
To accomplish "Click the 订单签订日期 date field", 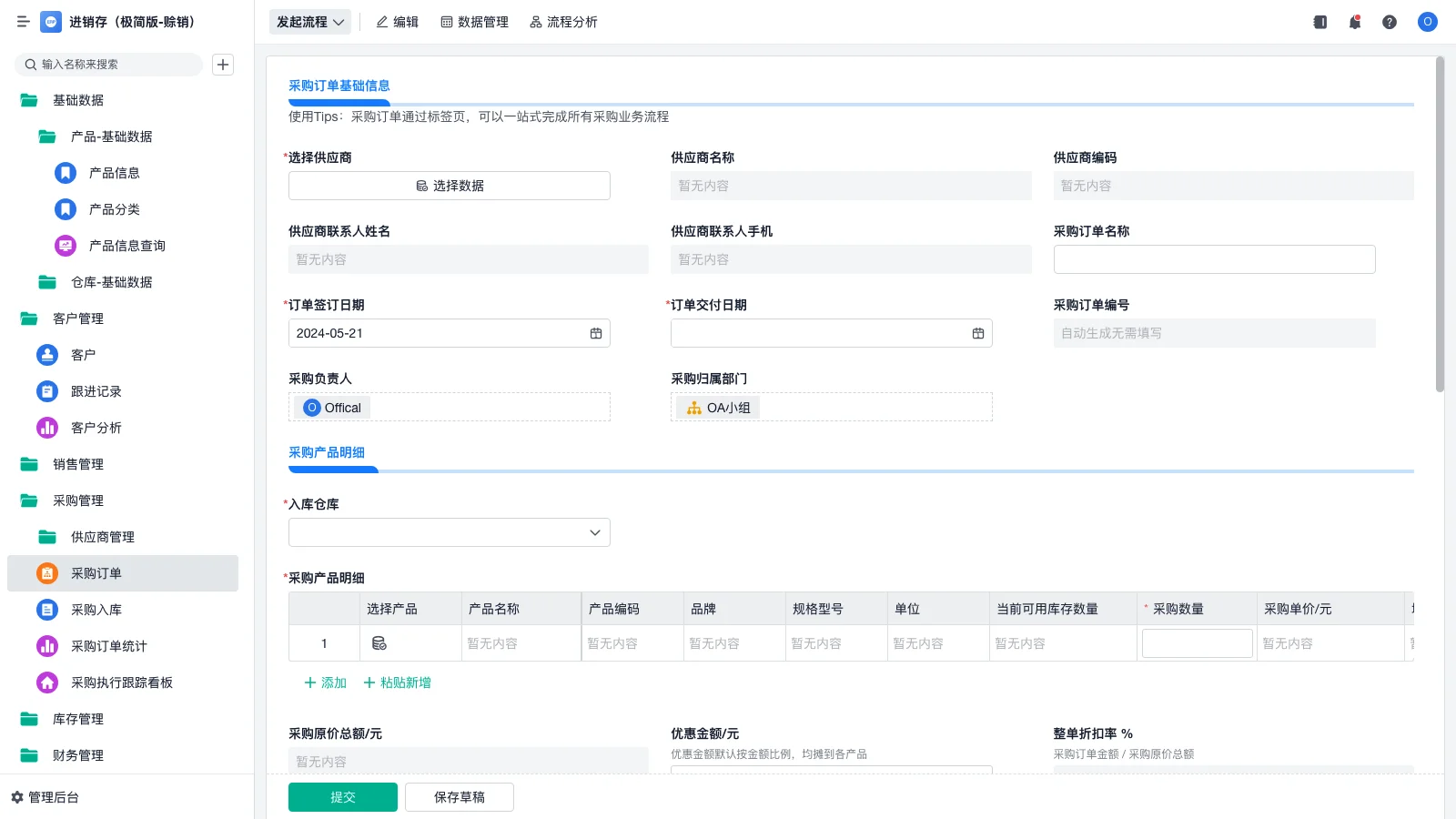I will click(x=450, y=333).
